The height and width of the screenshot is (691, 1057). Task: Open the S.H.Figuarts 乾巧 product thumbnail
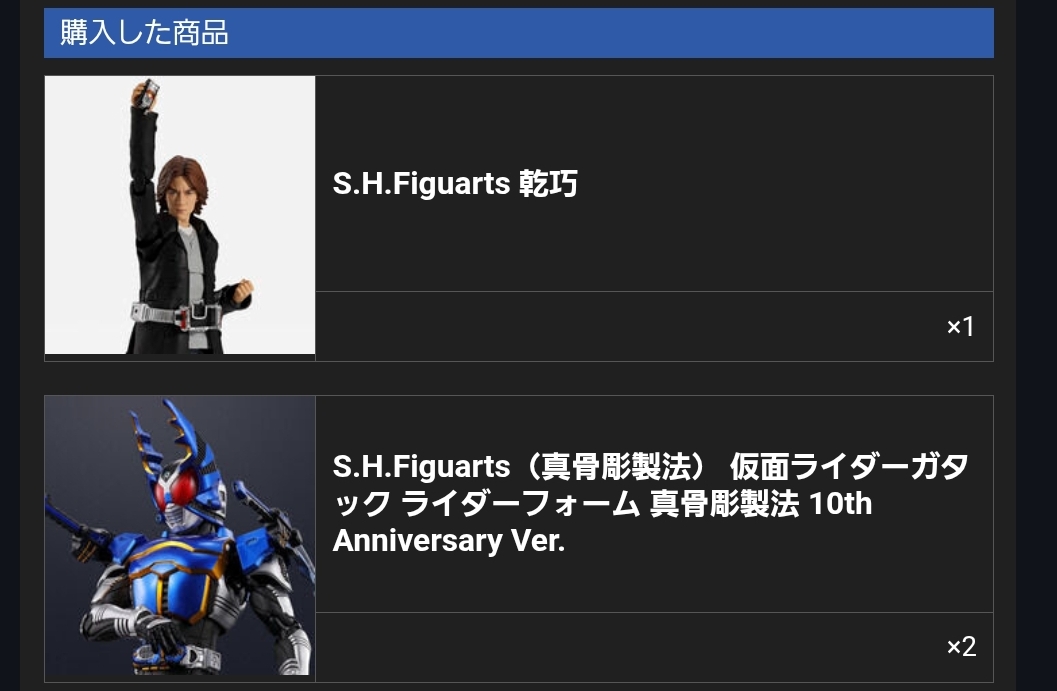[x=180, y=214]
